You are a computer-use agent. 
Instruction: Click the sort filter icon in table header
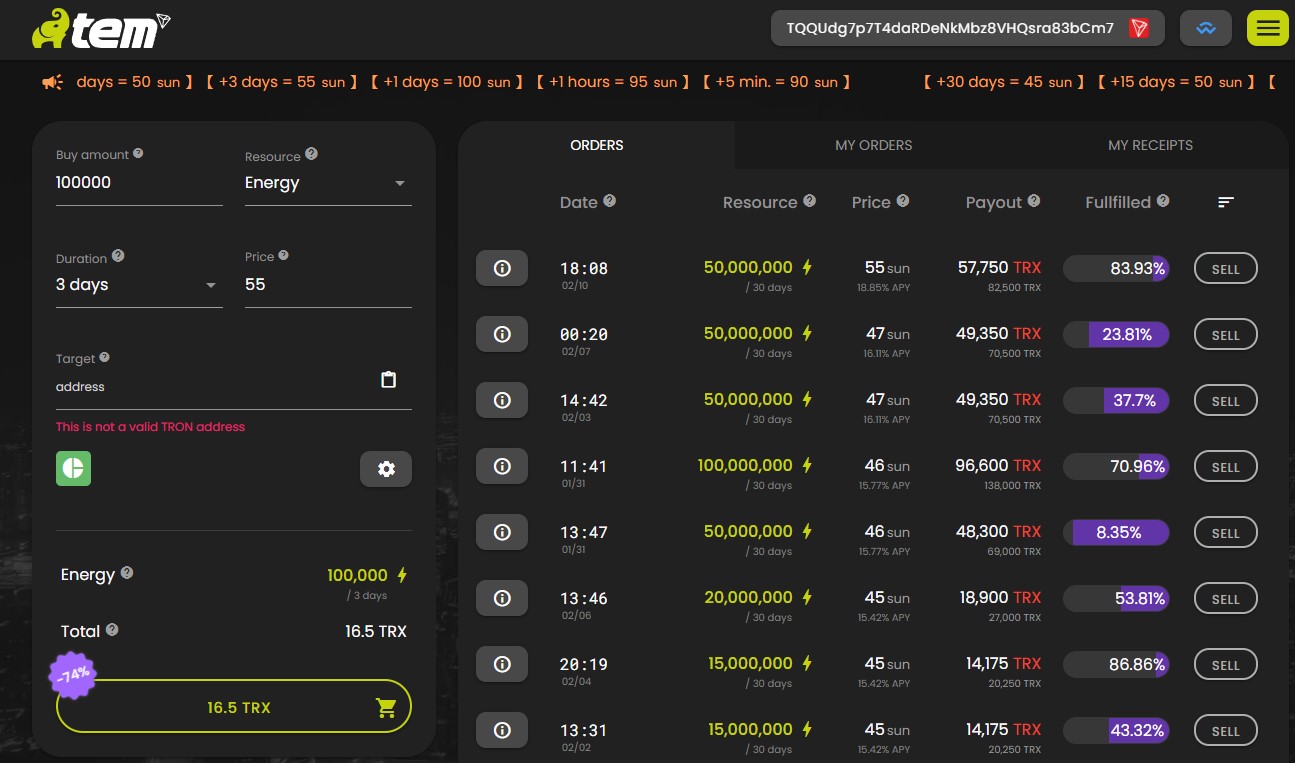pos(1226,202)
